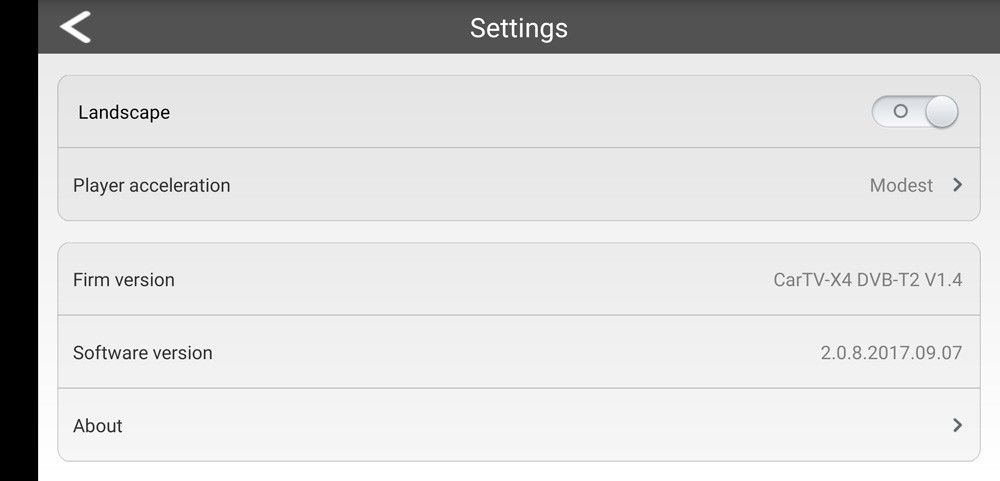Click the CarTV-X4 DVB-T2 V1.4 firmware value
This screenshot has height=481, width=1000.
(x=867, y=279)
